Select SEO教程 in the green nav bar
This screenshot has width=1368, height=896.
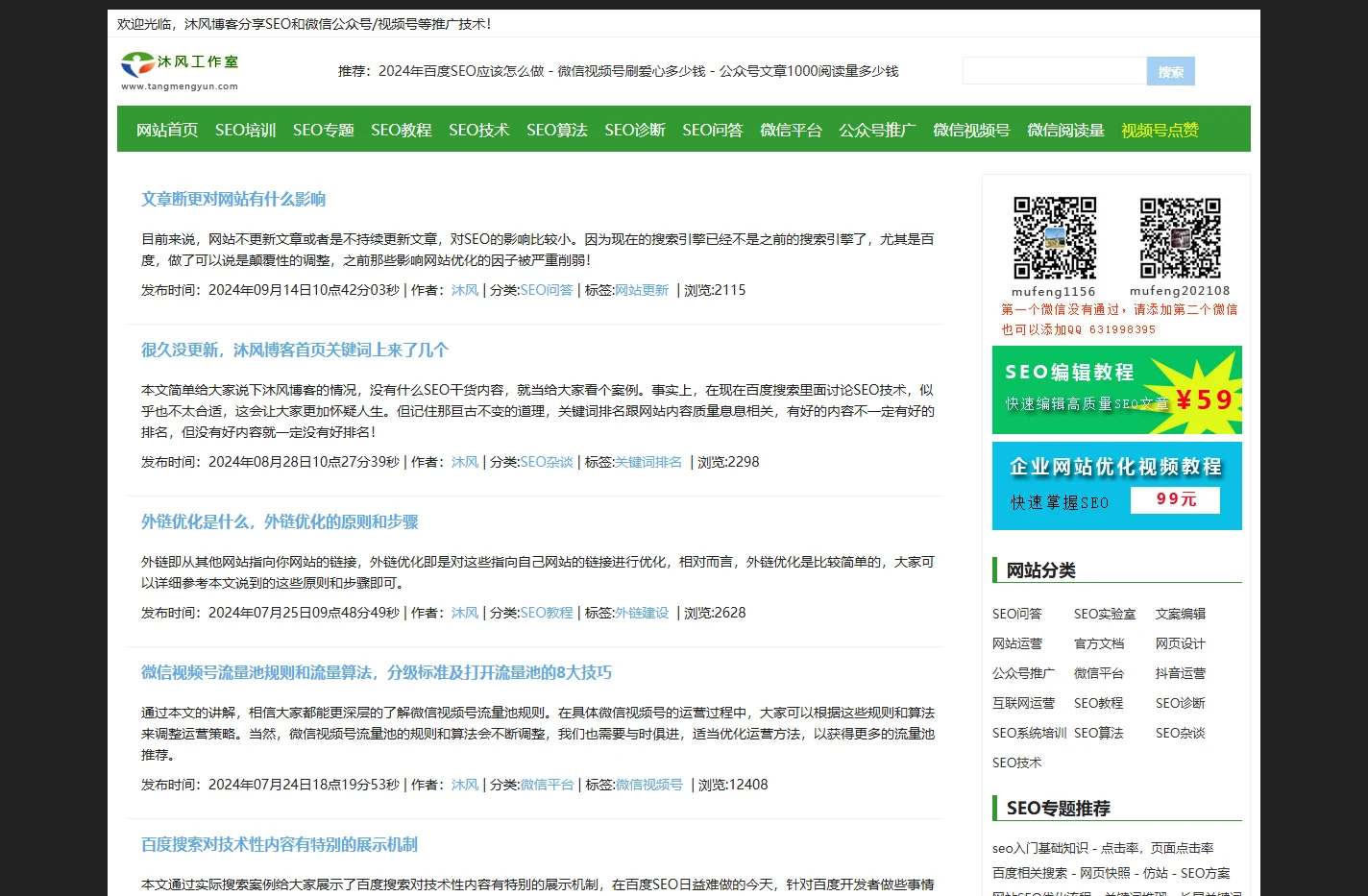click(x=402, y=130)
